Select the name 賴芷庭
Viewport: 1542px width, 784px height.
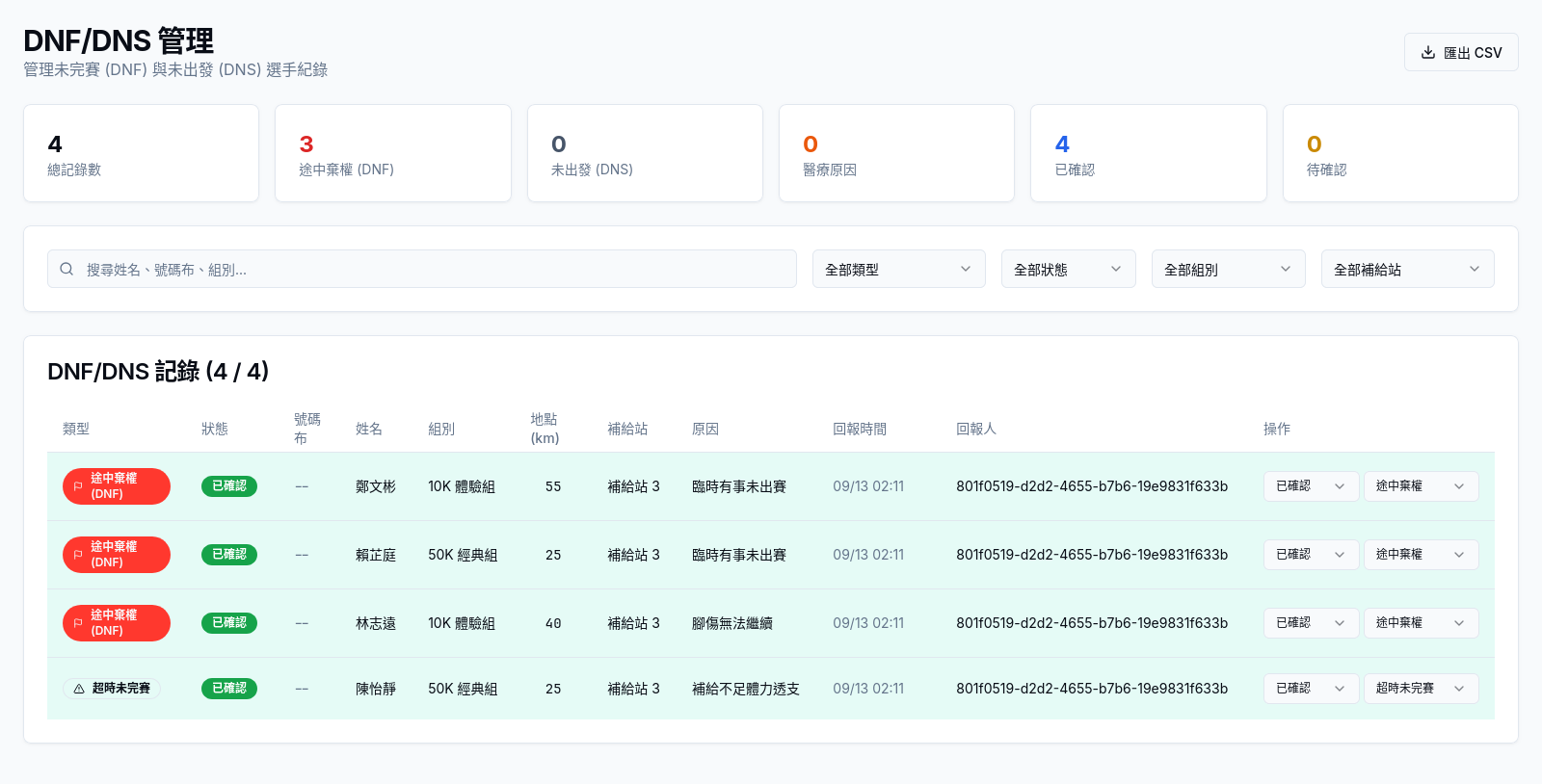pos(376,555)
